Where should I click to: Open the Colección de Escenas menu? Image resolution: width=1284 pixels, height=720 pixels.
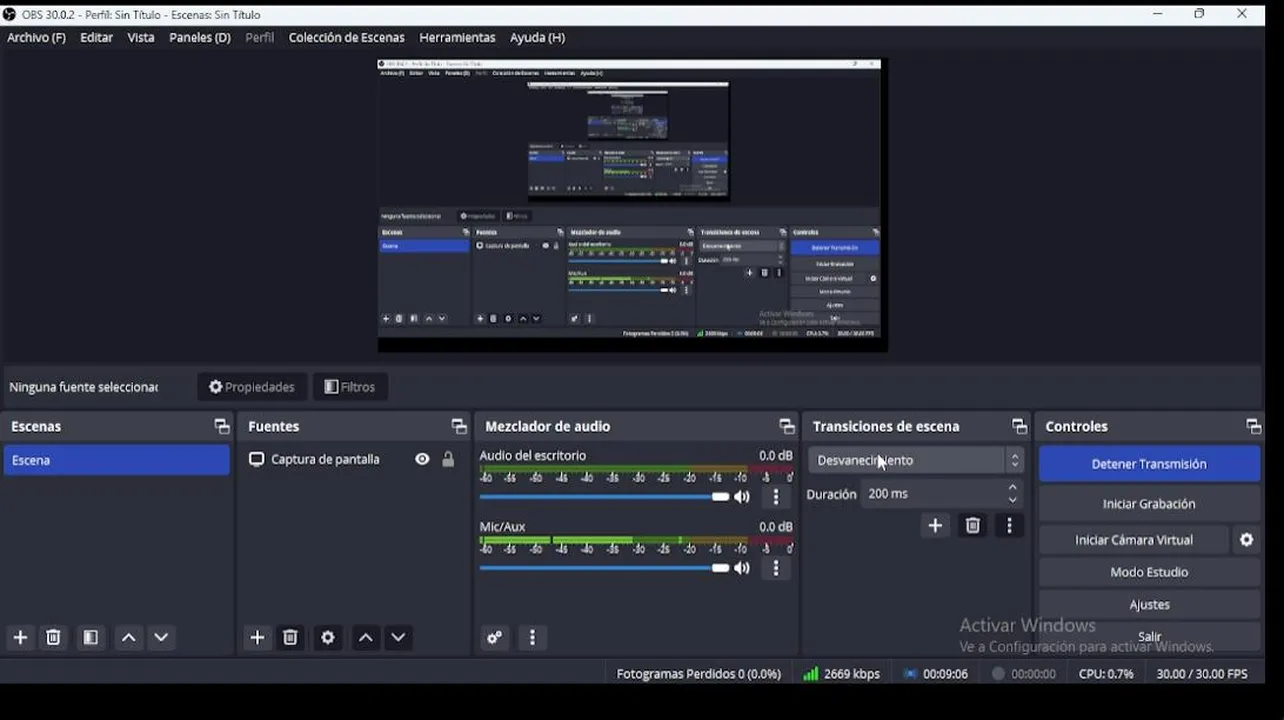(346, 37)
